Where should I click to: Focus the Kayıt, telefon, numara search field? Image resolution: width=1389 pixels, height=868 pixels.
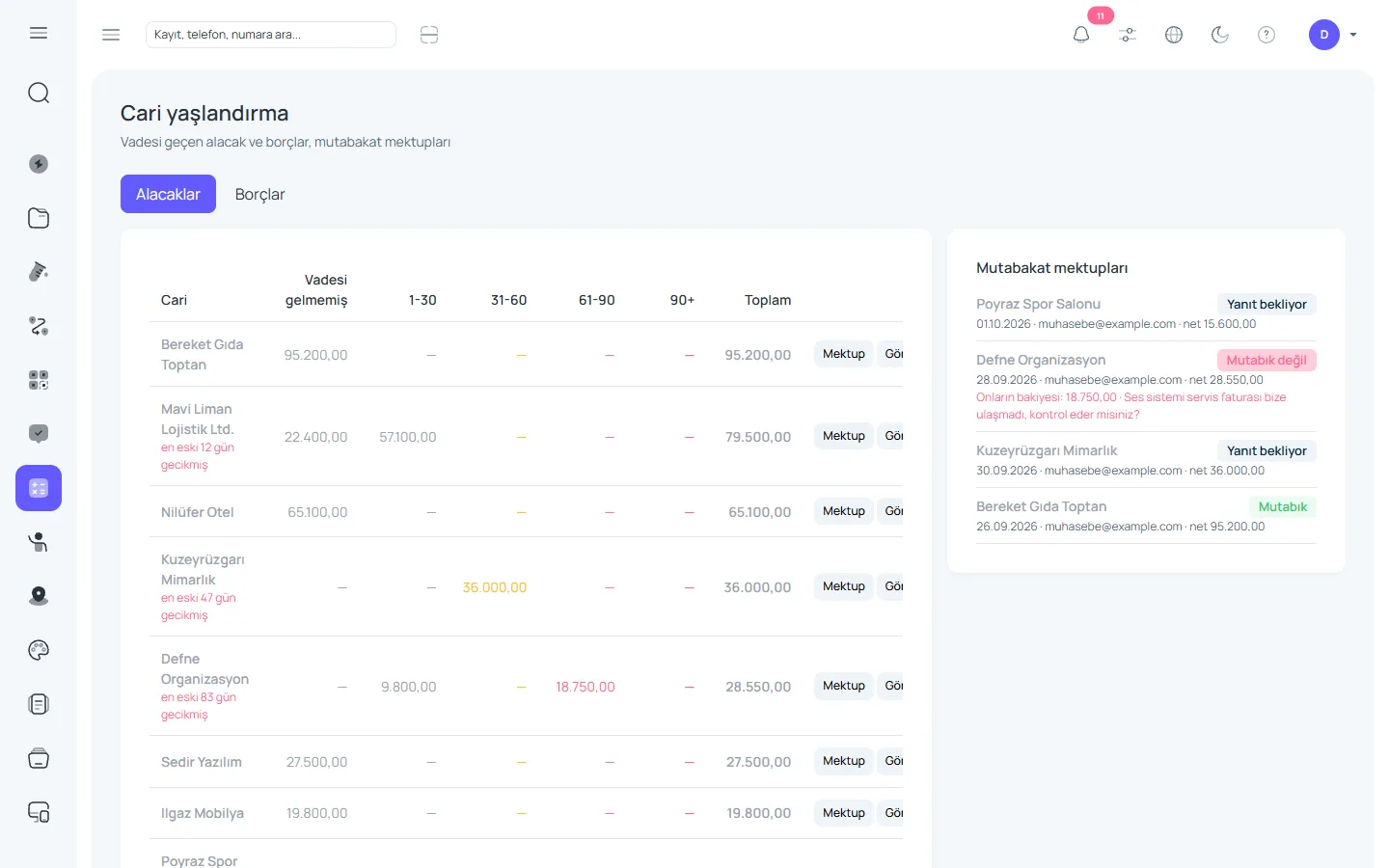point(271,35)
